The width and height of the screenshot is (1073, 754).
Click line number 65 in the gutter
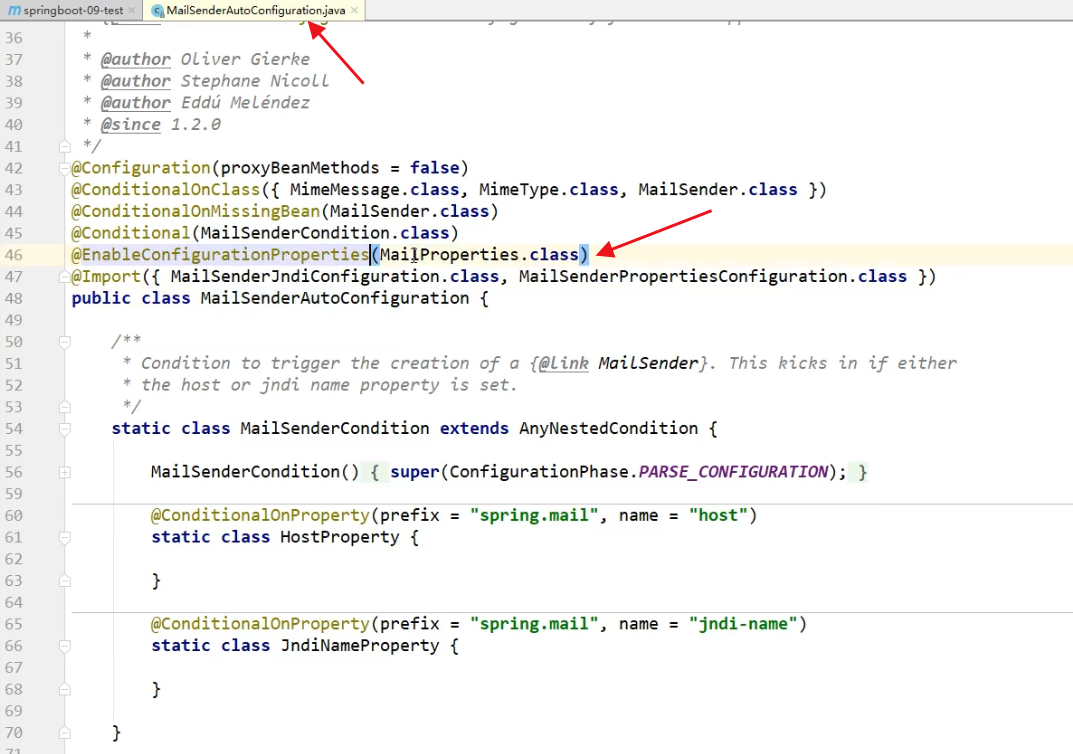coord(14,624)
